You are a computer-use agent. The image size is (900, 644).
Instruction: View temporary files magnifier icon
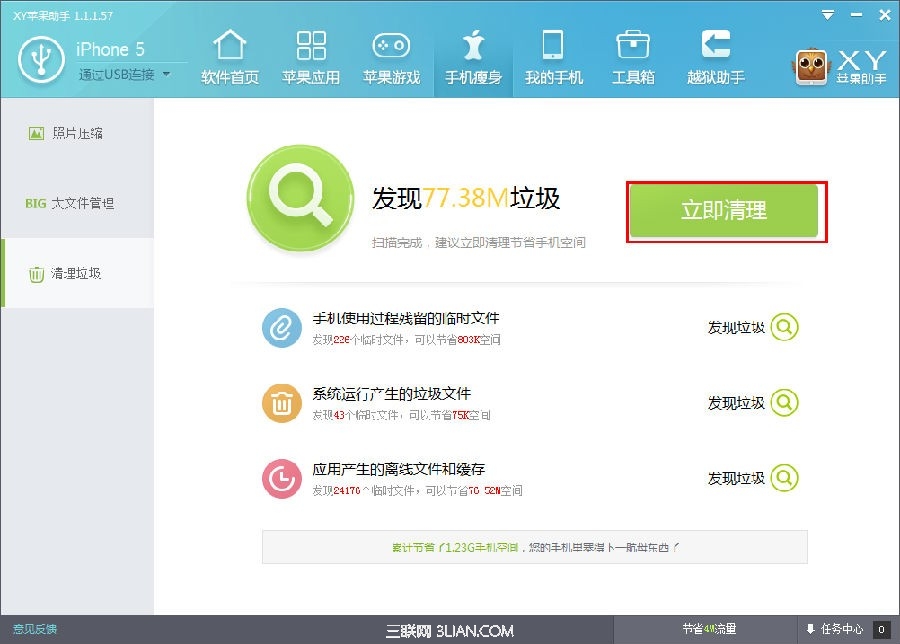point(785,327)
